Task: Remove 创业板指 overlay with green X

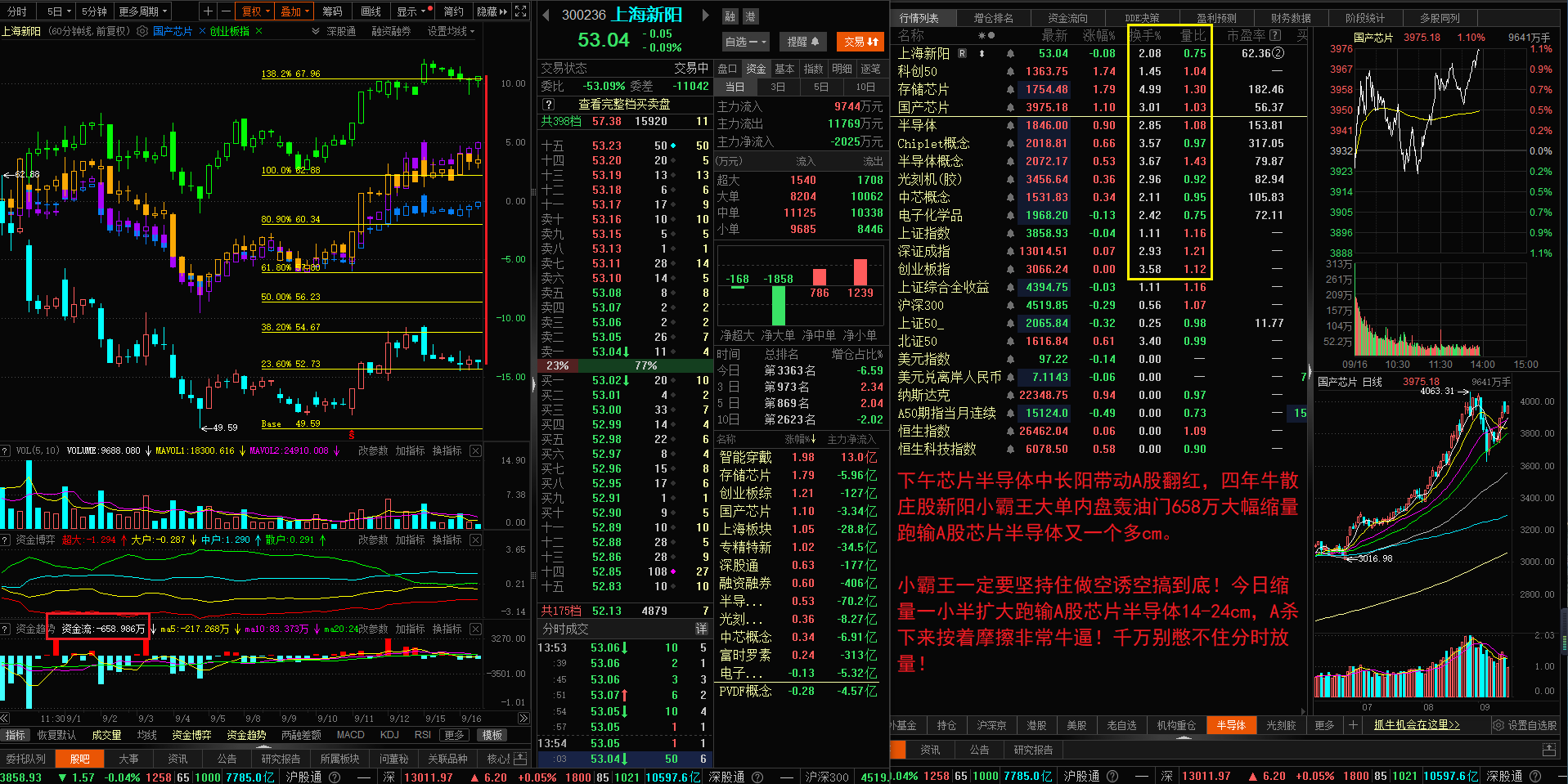Action: click(x=258, y=31)
